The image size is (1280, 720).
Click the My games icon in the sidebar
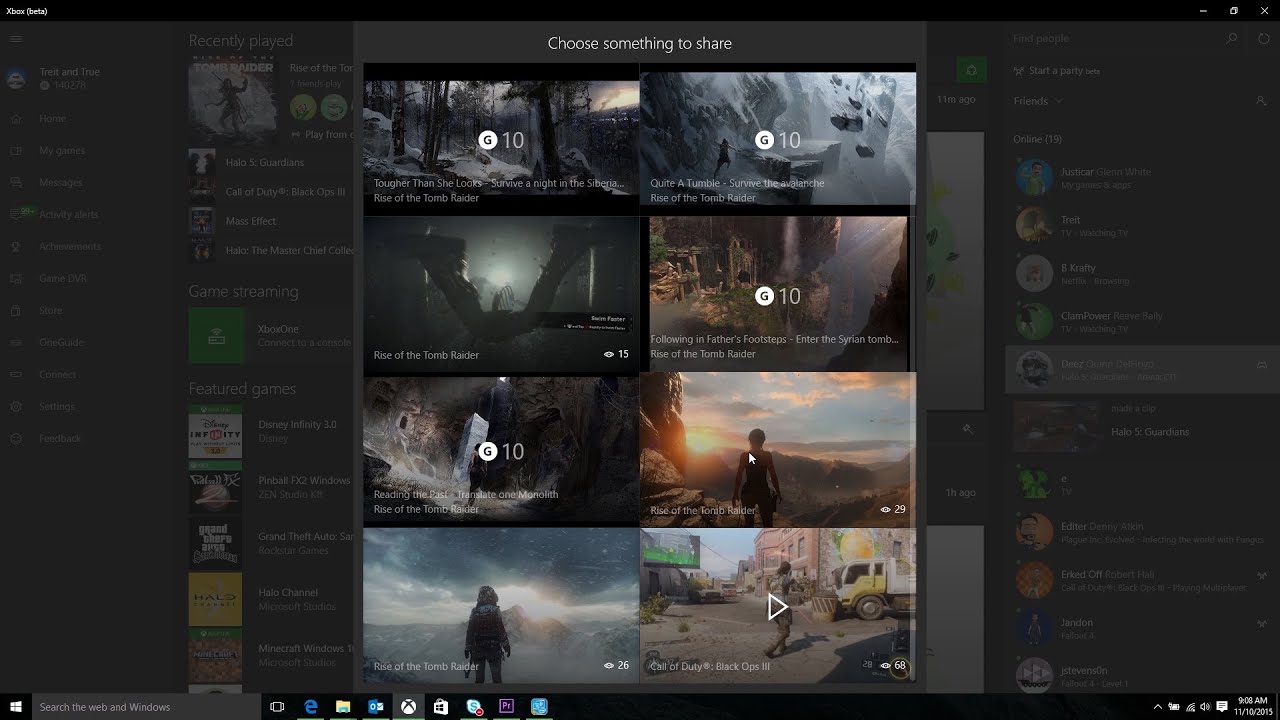point(16,151)
